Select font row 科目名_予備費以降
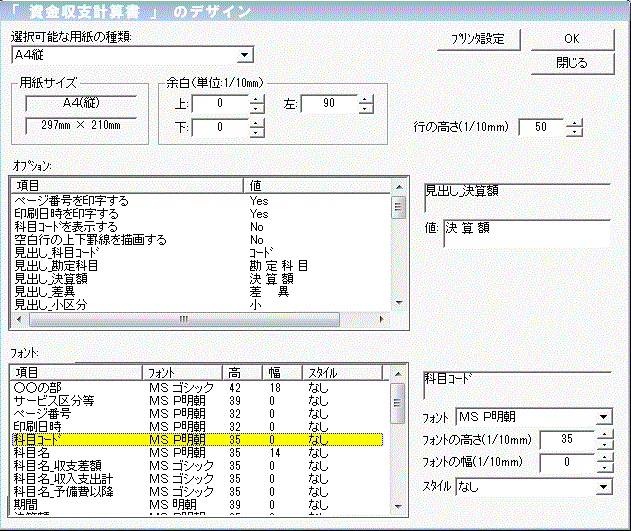Screen dimensions: 631x531 click(197, 491)
